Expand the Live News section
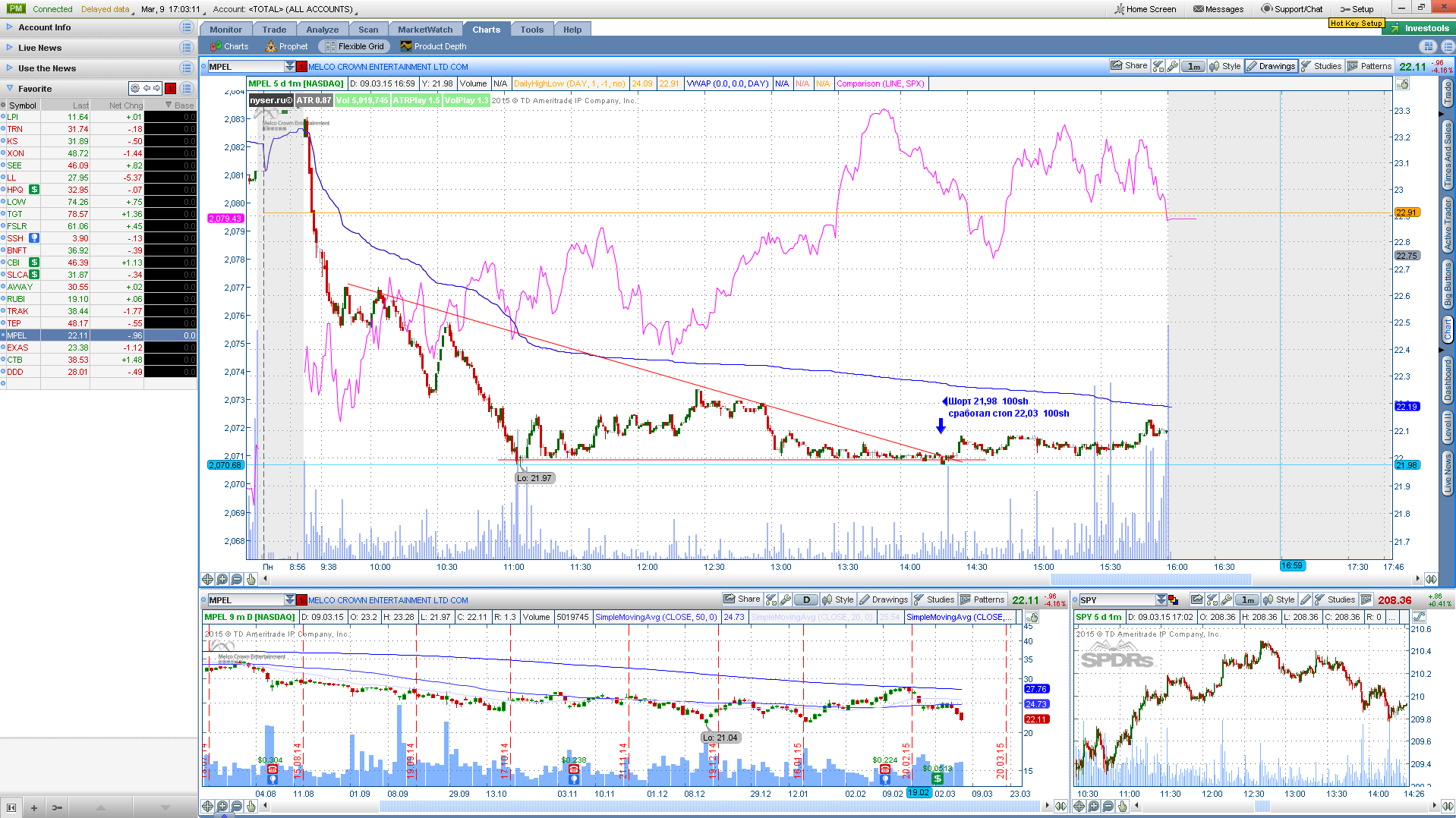Viewport: 1456px width, 818px height. (x=10, y=48)
